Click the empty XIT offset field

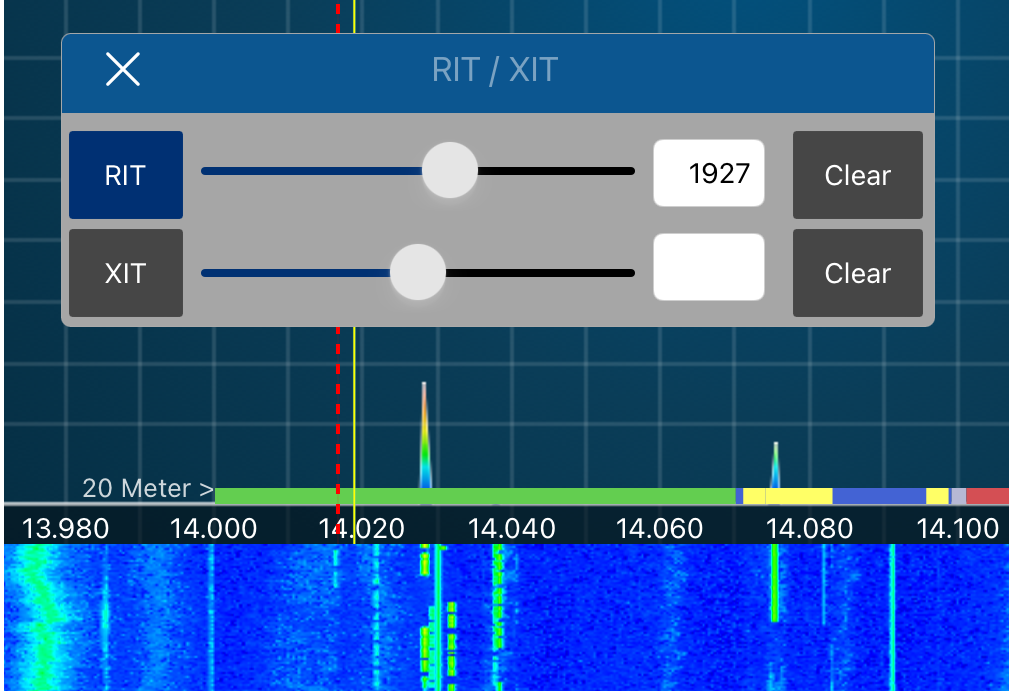(x=709, y=267)
